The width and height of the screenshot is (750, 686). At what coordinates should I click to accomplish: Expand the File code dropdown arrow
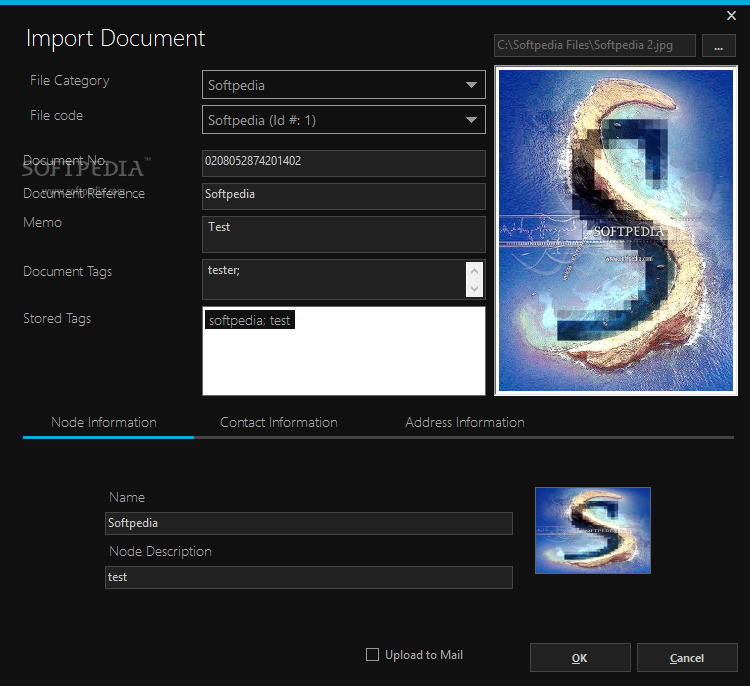tap(471, 120)
